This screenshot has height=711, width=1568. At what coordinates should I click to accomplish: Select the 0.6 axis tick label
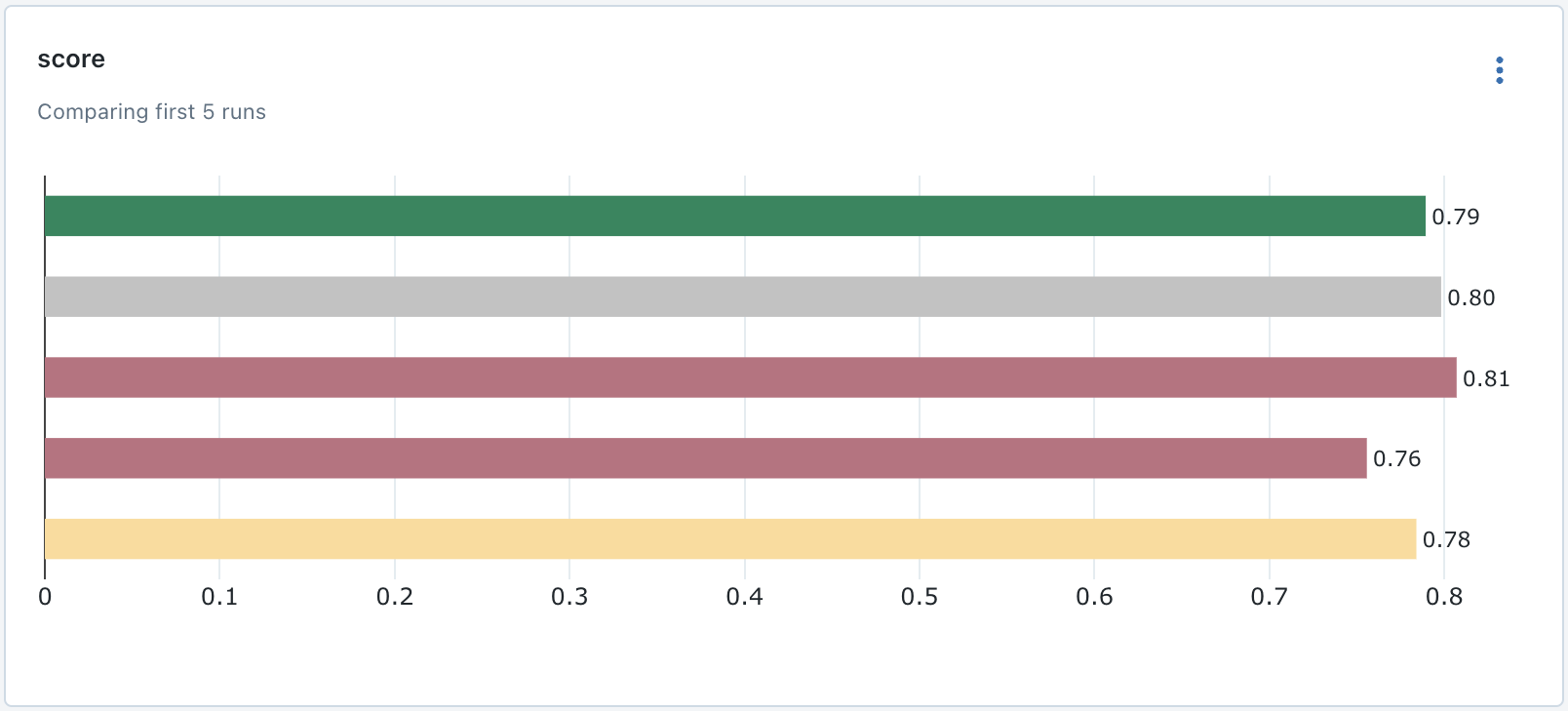[1096, 594]
